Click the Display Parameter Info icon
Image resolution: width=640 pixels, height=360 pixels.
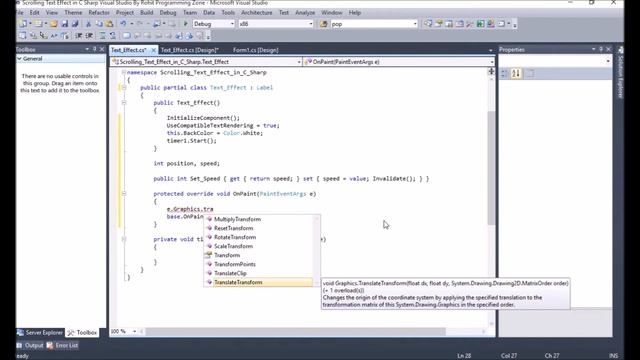tap(33, 36)
